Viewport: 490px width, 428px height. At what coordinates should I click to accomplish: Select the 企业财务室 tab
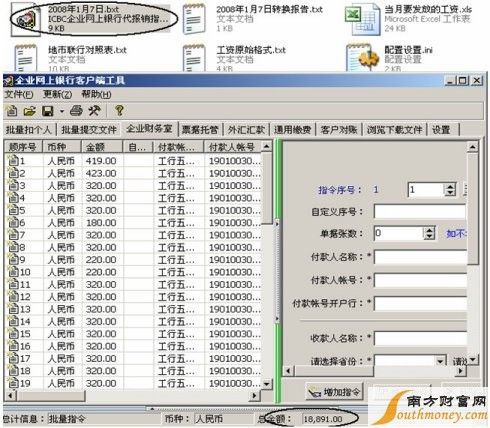point(149,129)
